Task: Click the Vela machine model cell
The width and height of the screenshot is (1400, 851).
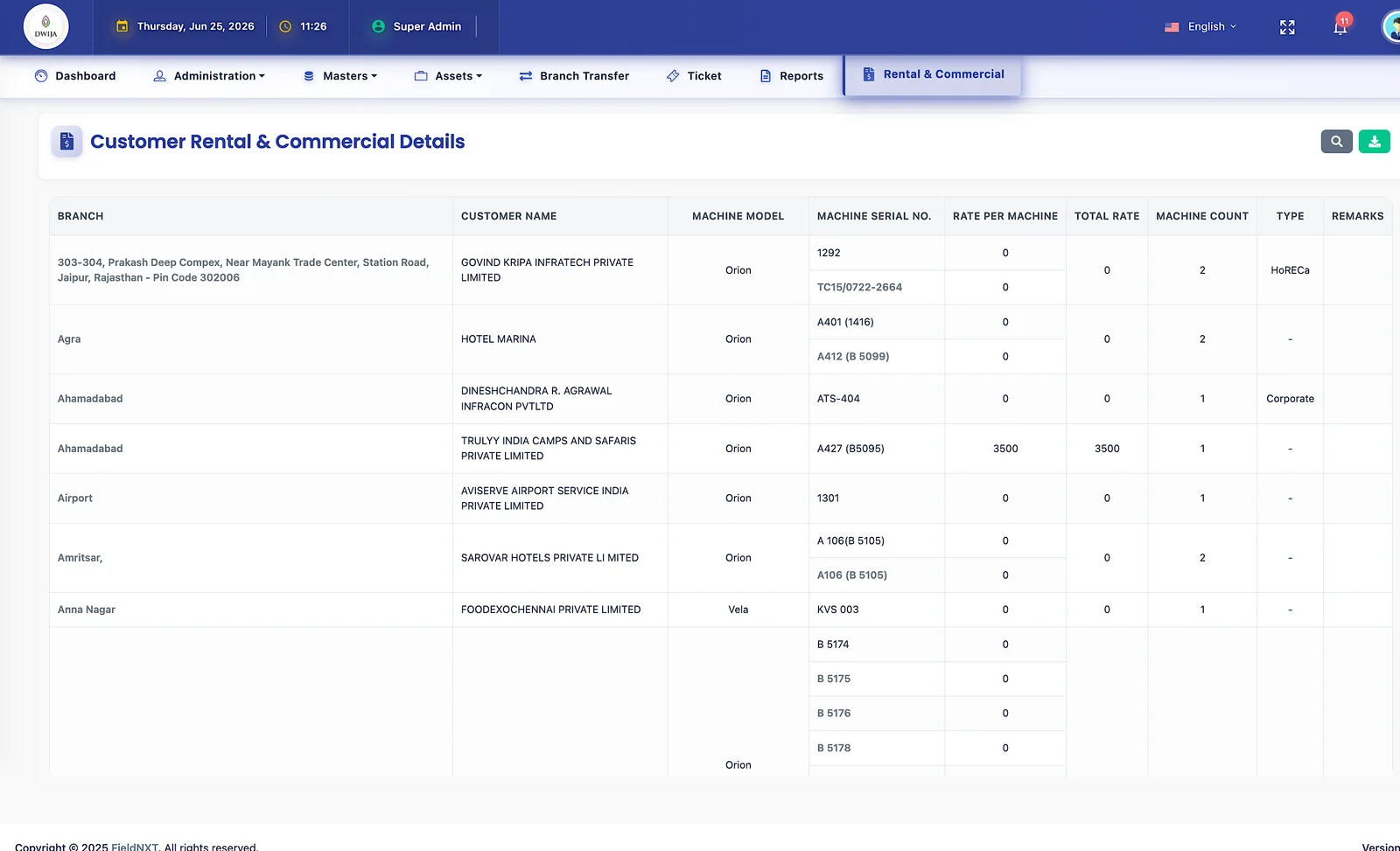Action: (738, 610)
